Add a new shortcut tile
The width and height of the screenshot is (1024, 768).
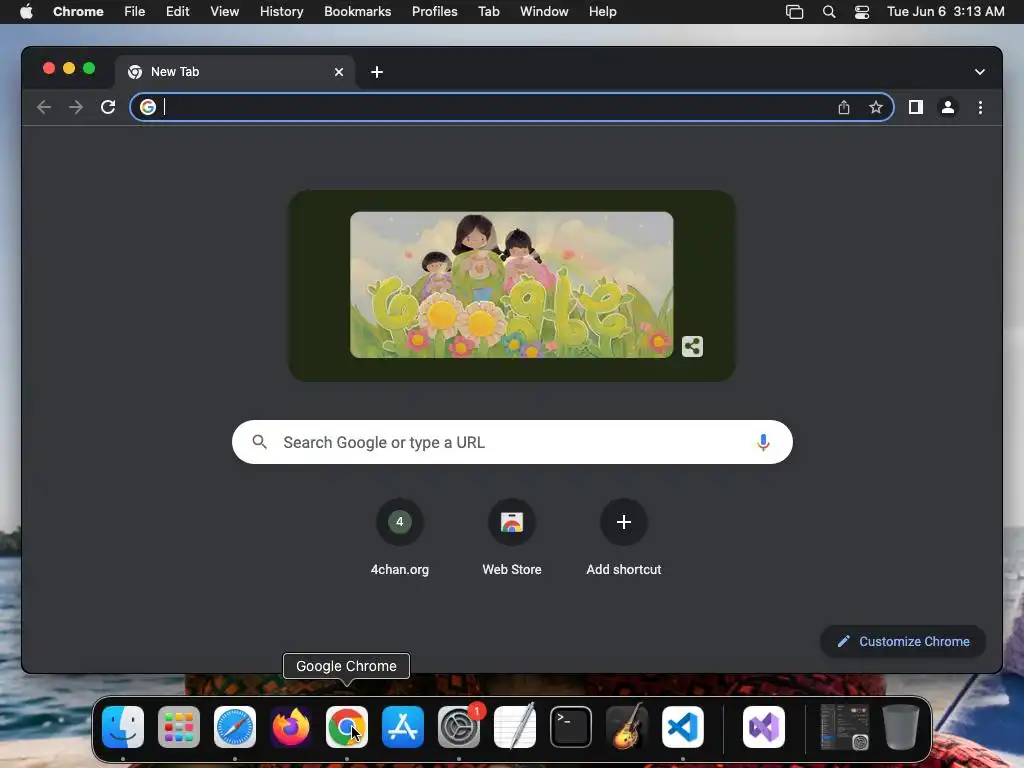pyautogui.click(x=624, y=538)
